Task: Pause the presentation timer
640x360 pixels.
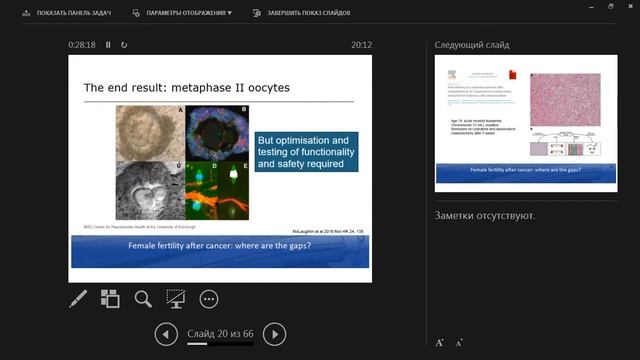Action: pyautogui.click(x=108, y=45)
